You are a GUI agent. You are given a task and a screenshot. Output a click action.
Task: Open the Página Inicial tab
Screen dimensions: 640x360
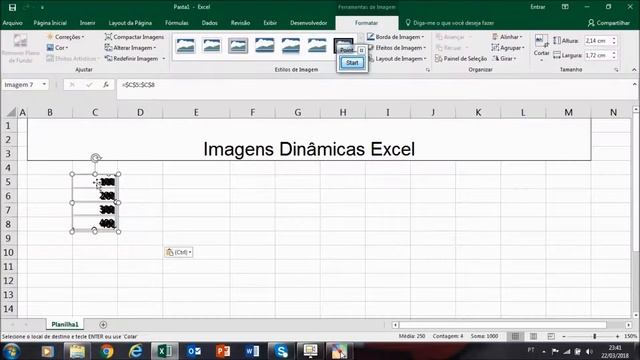50,23
